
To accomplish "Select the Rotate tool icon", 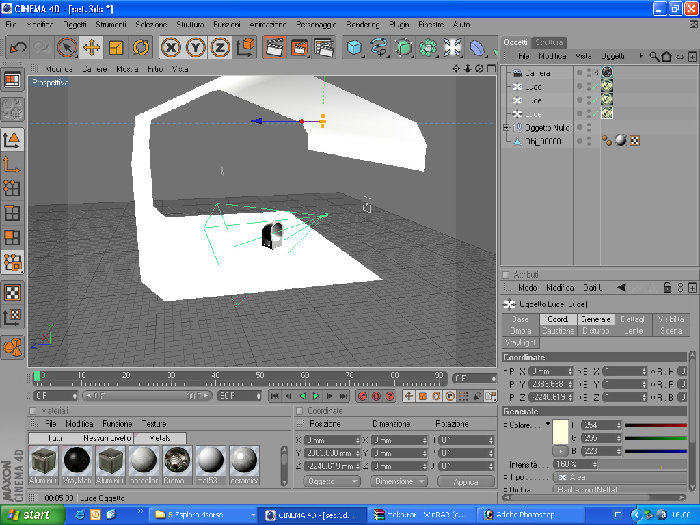I will [141, 47].
